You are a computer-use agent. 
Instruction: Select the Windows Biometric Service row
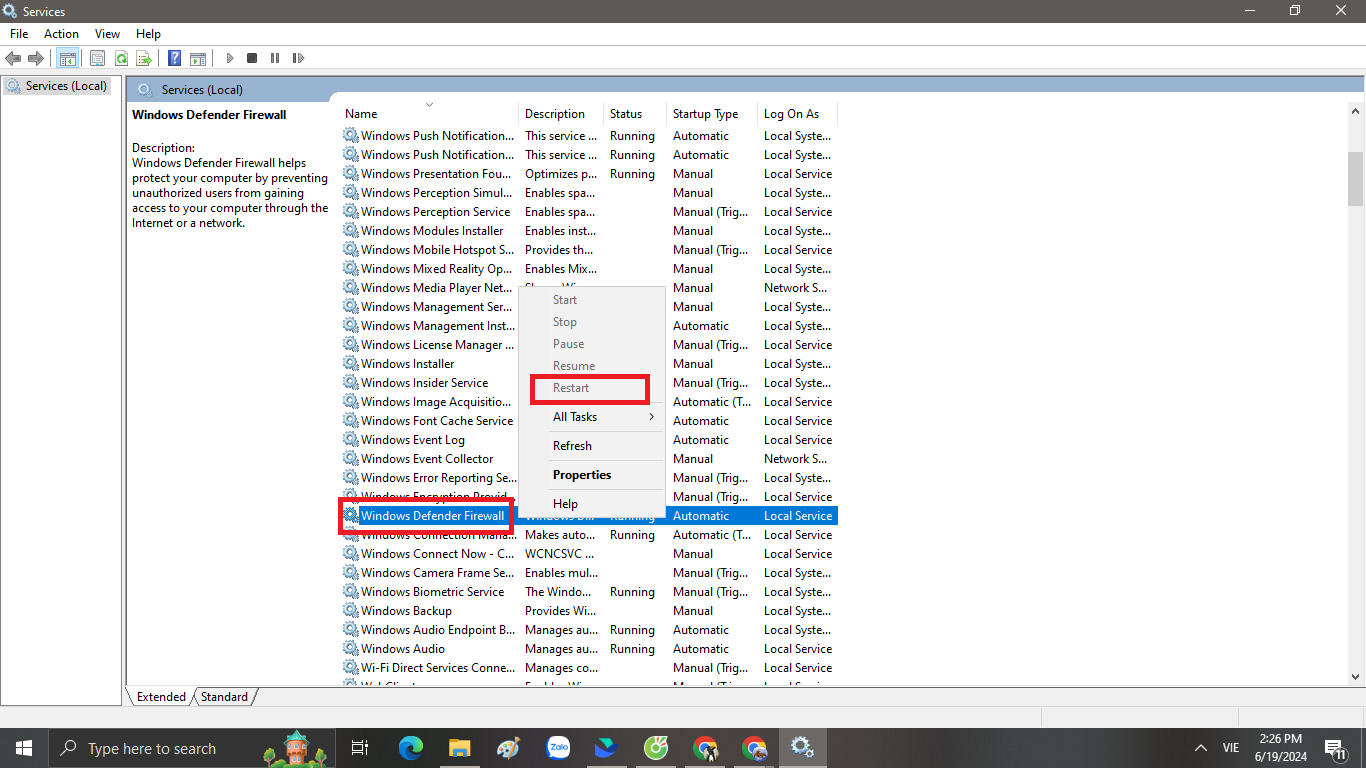(x=589, y=592)
